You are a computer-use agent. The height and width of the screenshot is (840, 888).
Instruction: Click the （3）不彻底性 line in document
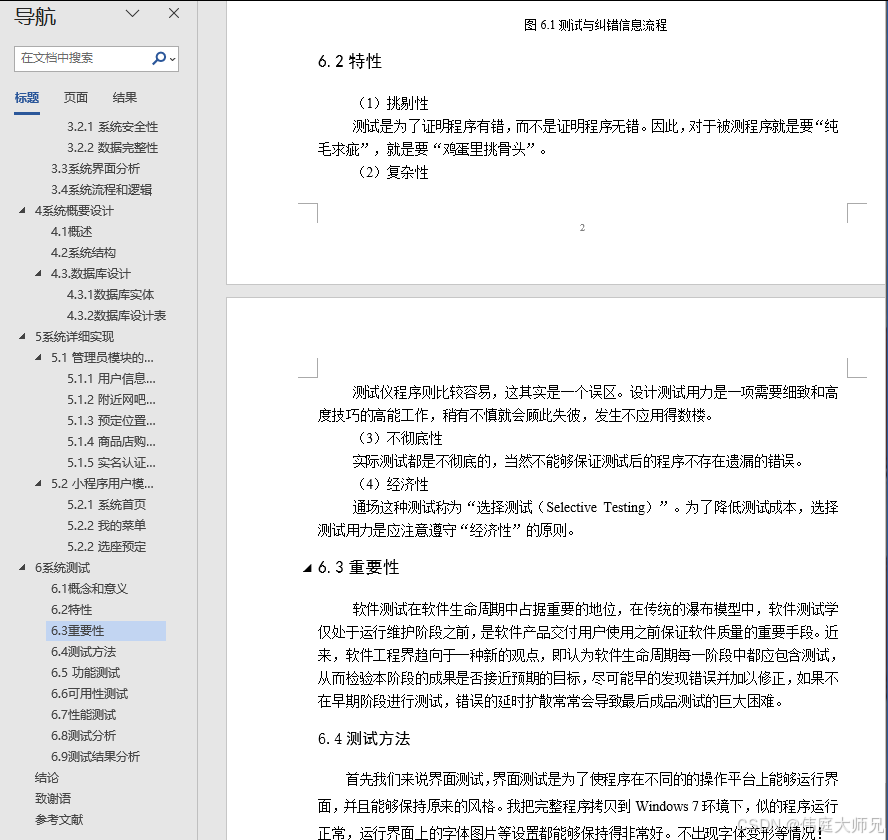pos(399,438)
